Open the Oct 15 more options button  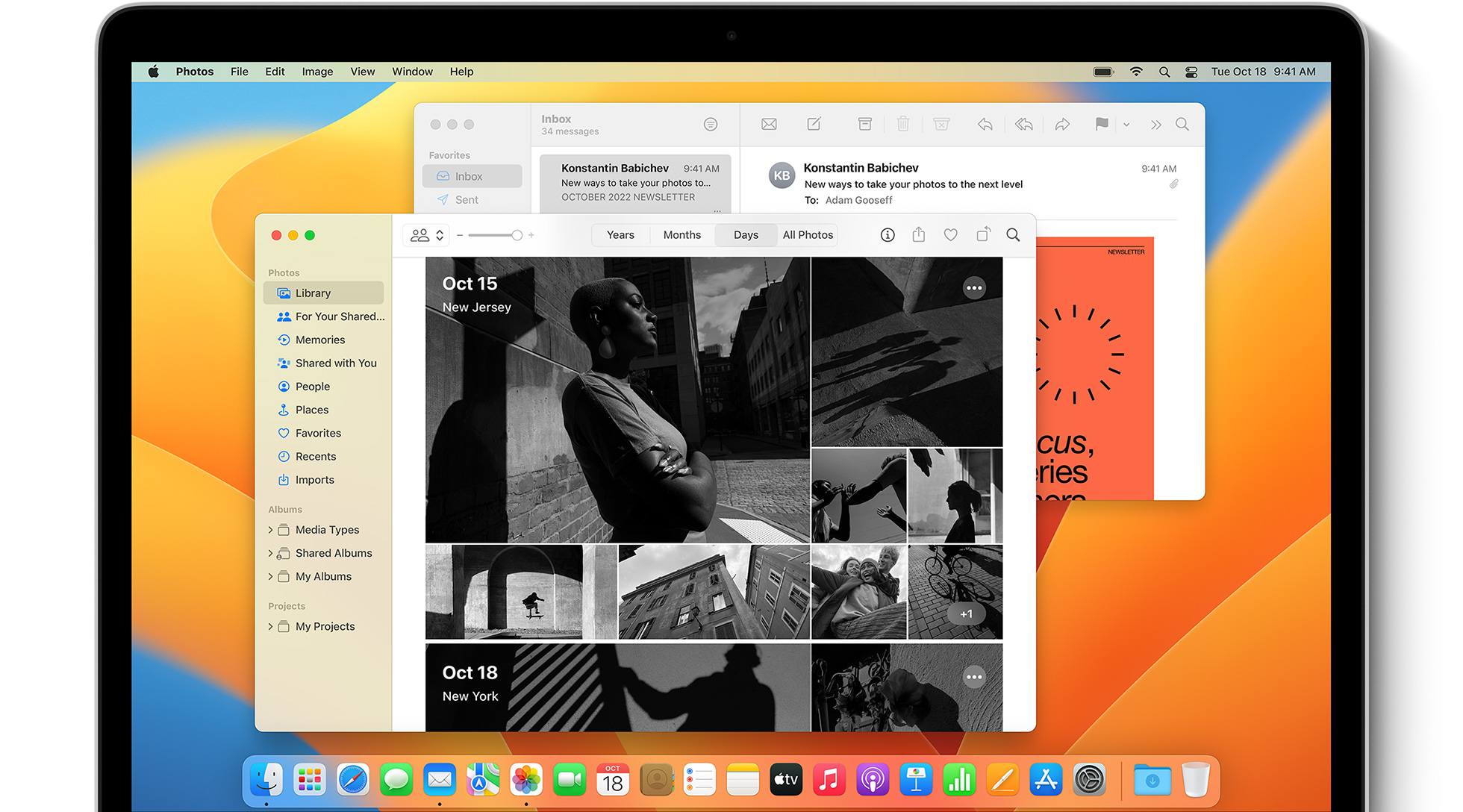click(974, 288)
